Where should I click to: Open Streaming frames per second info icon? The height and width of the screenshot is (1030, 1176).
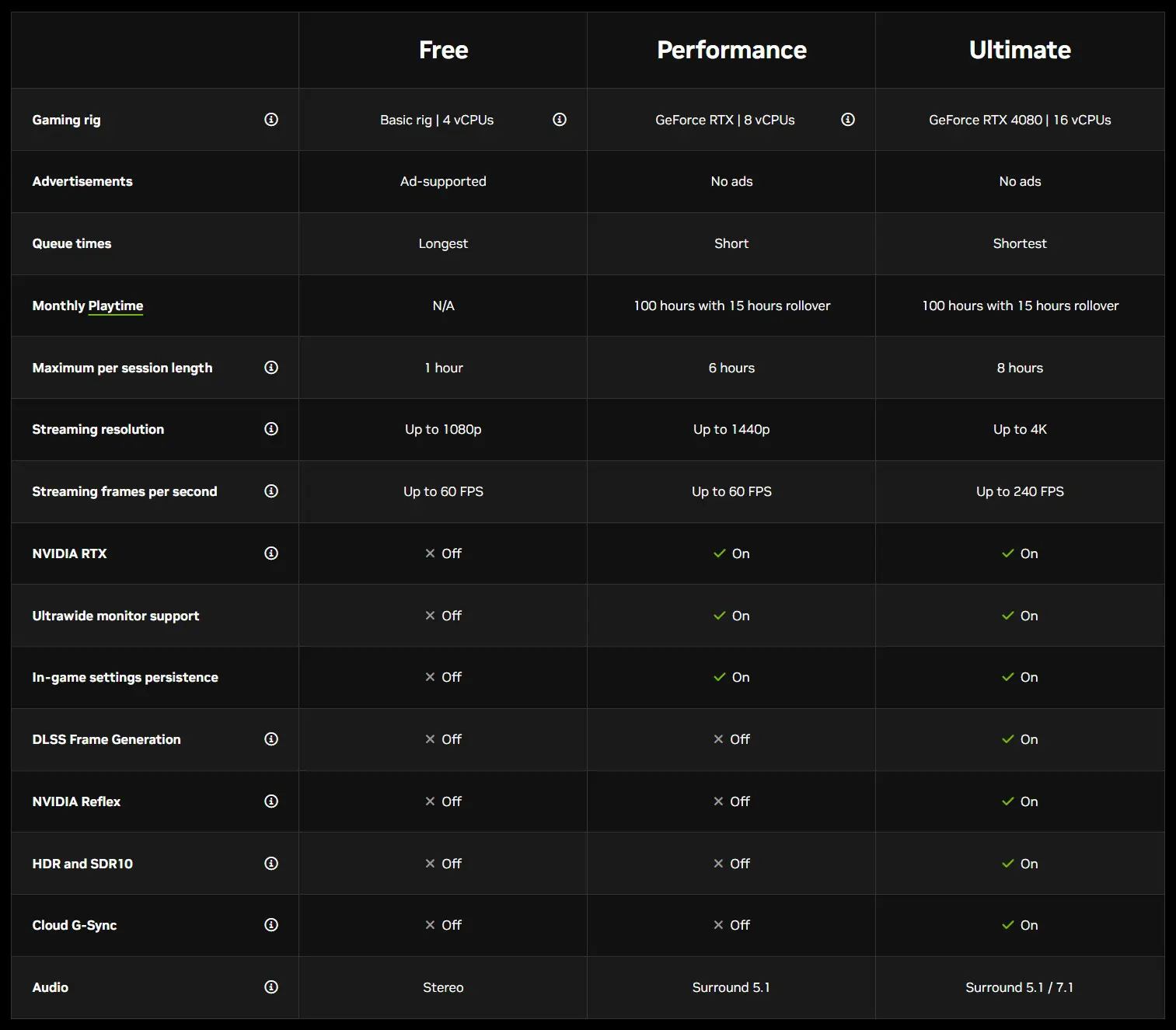point(271,491)
